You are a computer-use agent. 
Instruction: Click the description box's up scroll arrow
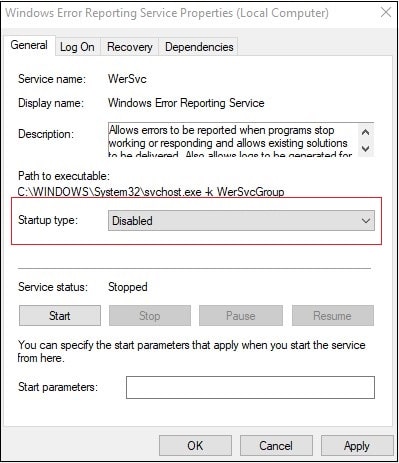[x=365, y=132]
